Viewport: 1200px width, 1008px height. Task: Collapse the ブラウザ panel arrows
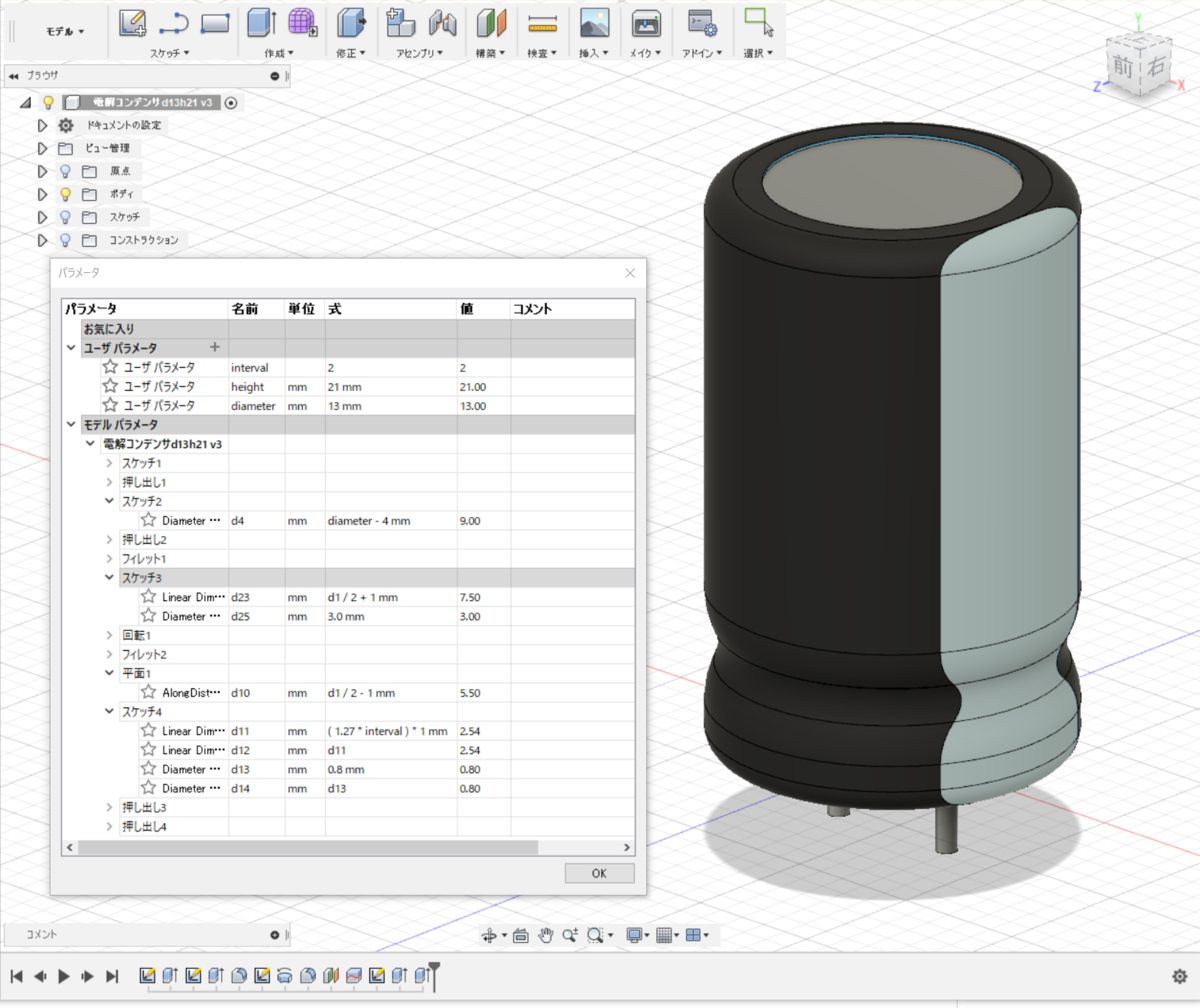[14, 76]
